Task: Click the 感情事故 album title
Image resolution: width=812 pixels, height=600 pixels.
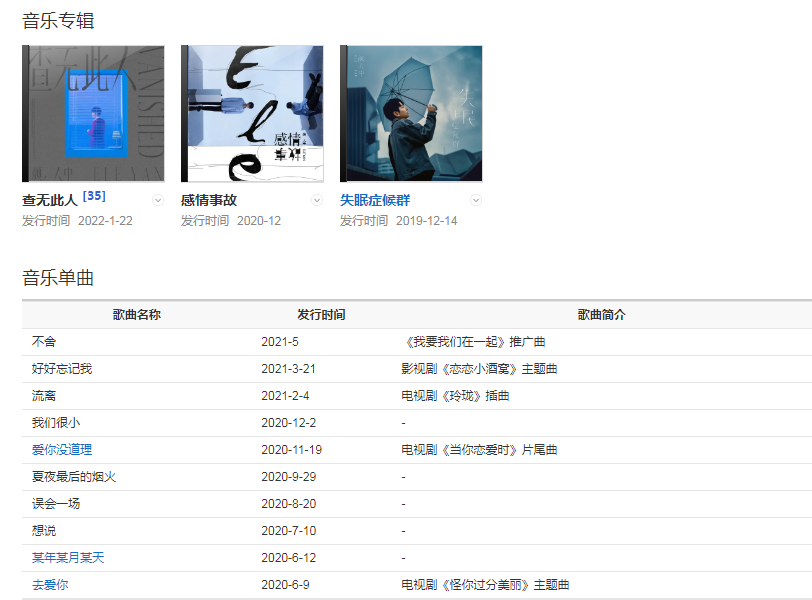Action: [209, 200]
